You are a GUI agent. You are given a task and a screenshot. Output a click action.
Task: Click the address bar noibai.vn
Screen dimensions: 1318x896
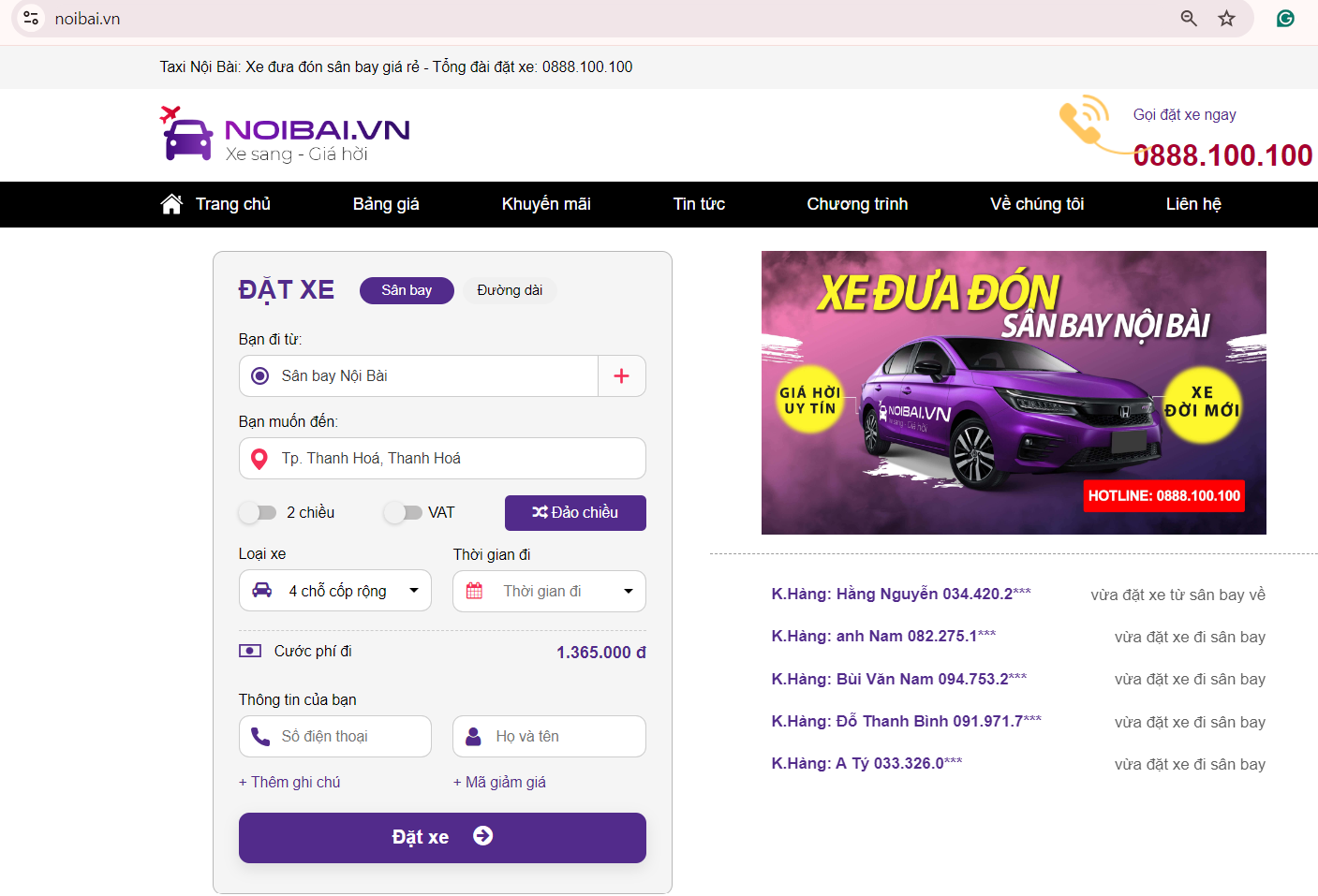tap(87, 19)
